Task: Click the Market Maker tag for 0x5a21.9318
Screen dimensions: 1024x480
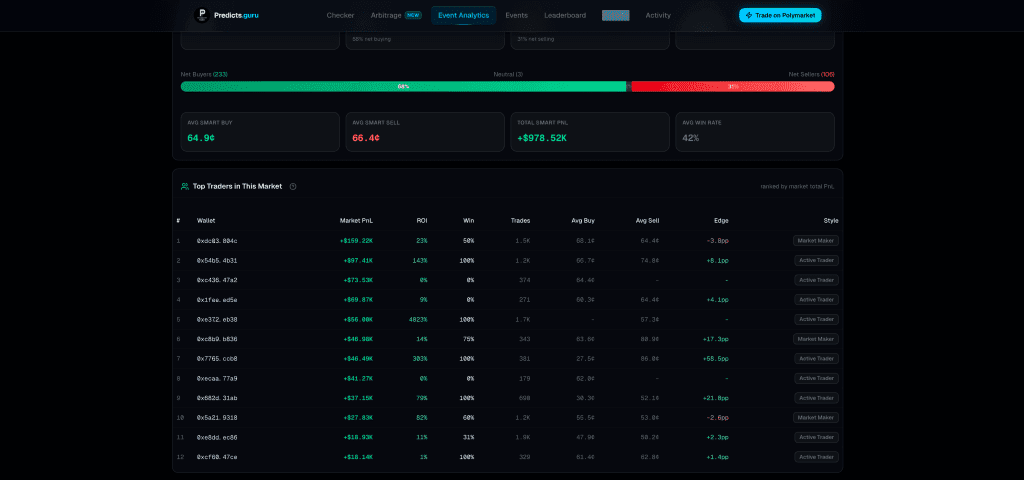Action: 816,417
